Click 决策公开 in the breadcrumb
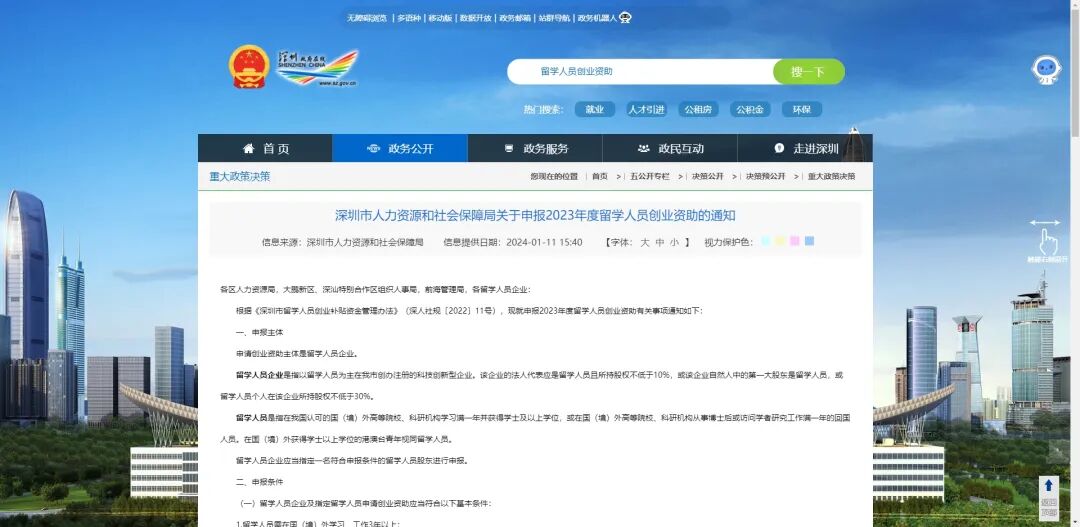Viewport: 1080px width, 527px height. [x=707, y=176]
